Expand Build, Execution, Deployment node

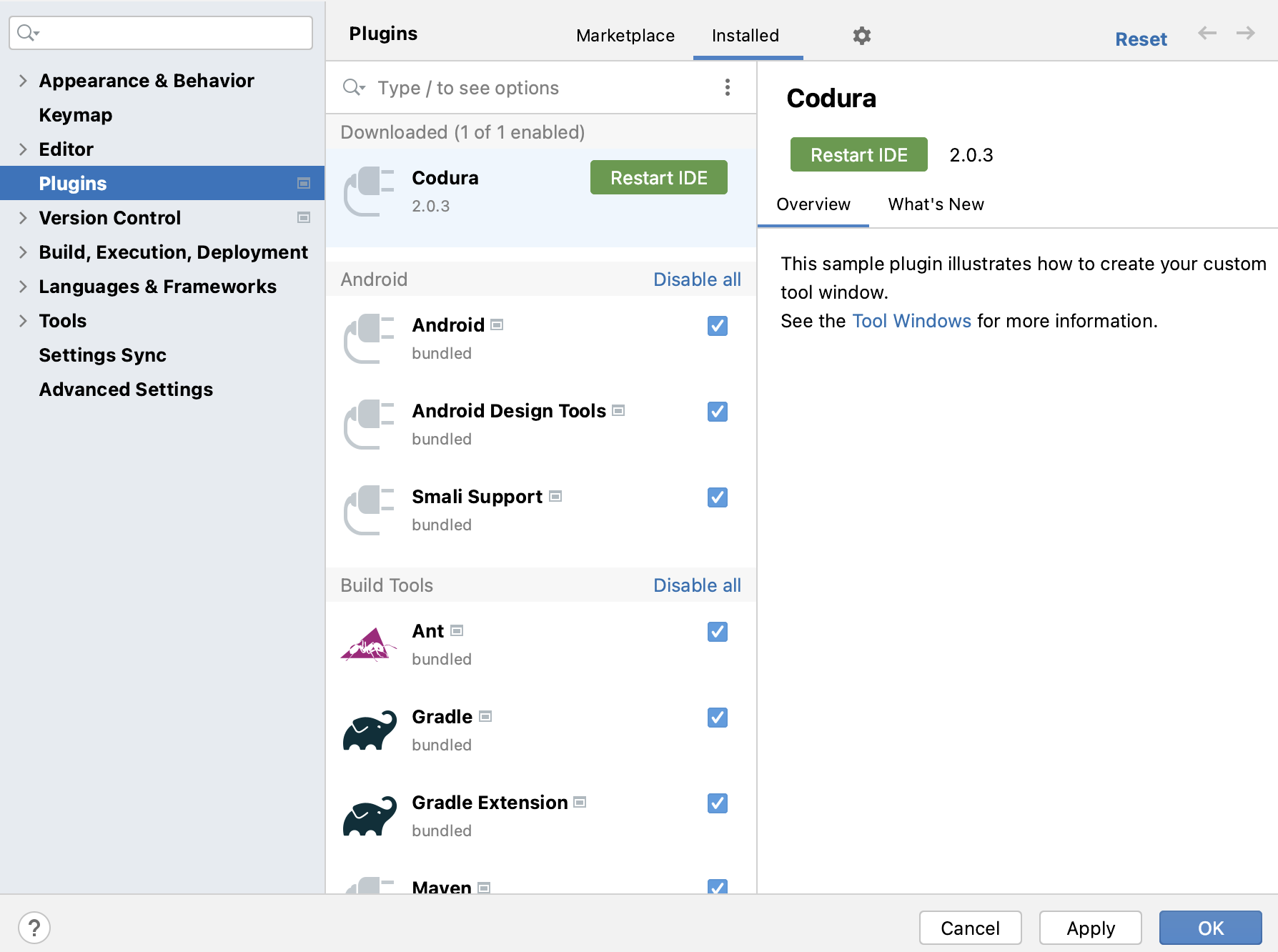[x=23, y=252]
